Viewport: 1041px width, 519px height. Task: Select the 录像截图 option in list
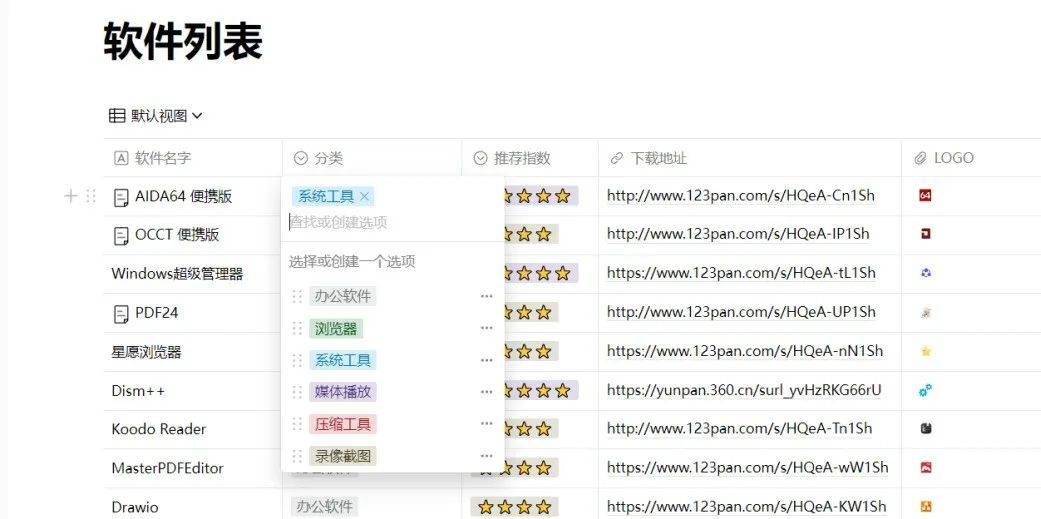pos(345,456)
